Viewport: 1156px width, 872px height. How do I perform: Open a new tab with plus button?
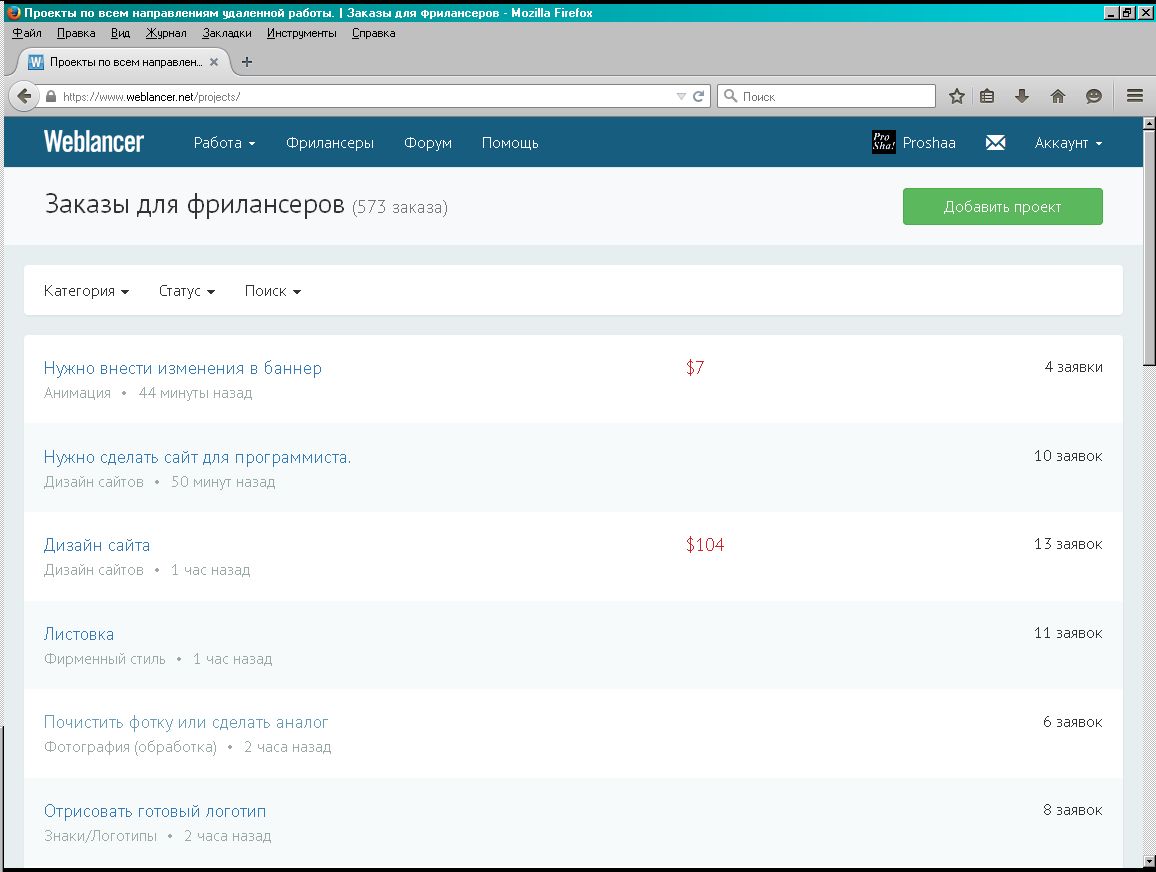(x=247, y=62)
